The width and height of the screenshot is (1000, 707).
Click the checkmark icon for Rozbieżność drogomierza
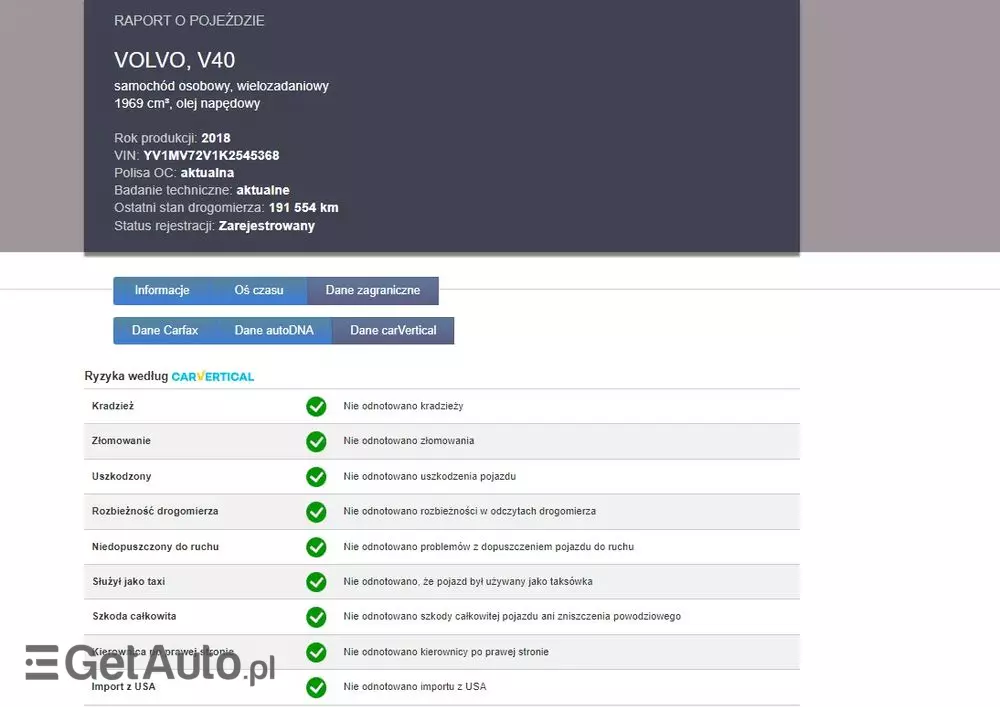click(x=316, y=511)
